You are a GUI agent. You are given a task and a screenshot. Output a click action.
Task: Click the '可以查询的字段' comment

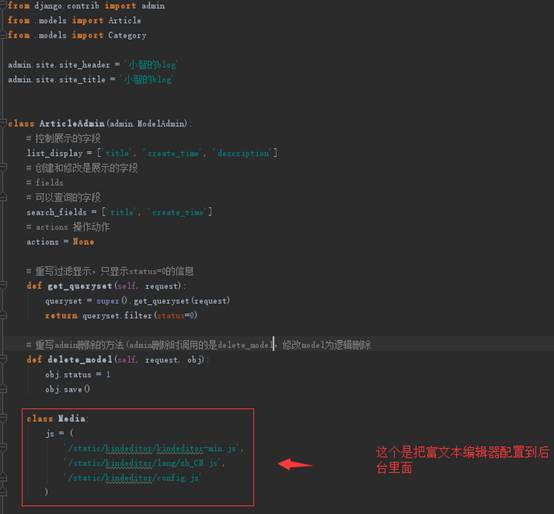point(64,197)
